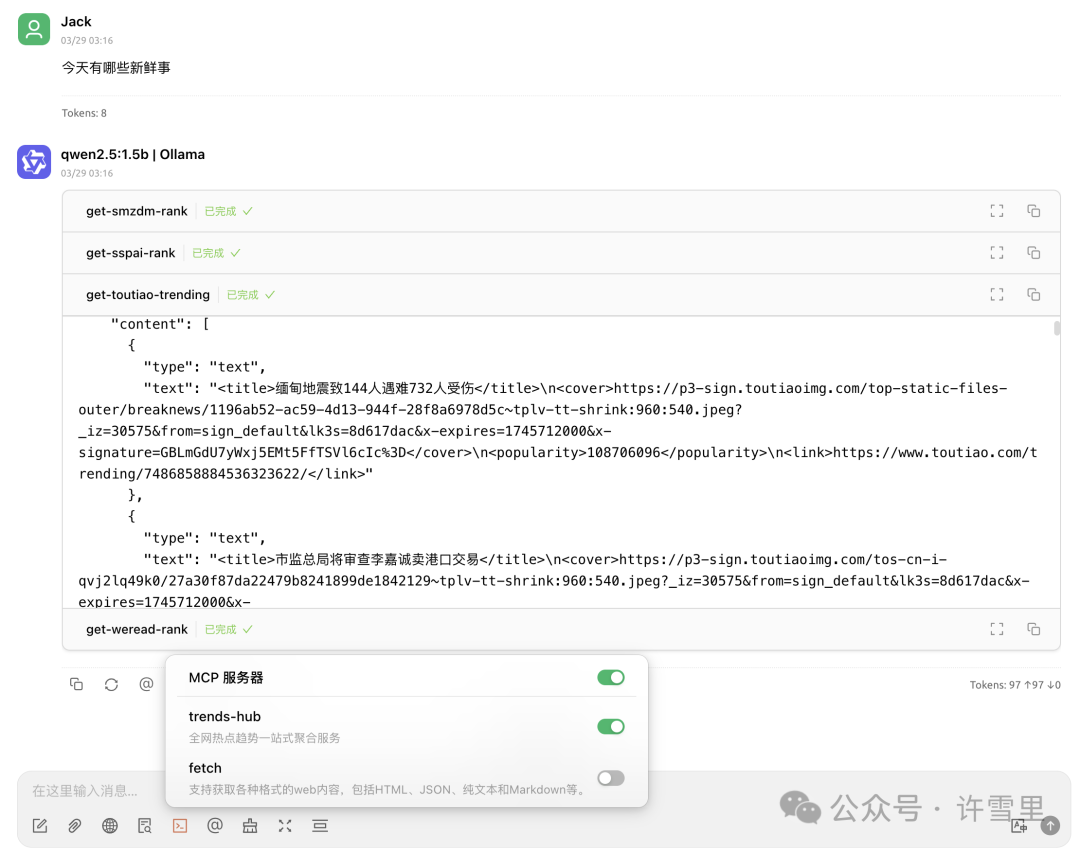Click the 'qwen2.5:1.5b | Ollama' model name

tap(133, 154)
